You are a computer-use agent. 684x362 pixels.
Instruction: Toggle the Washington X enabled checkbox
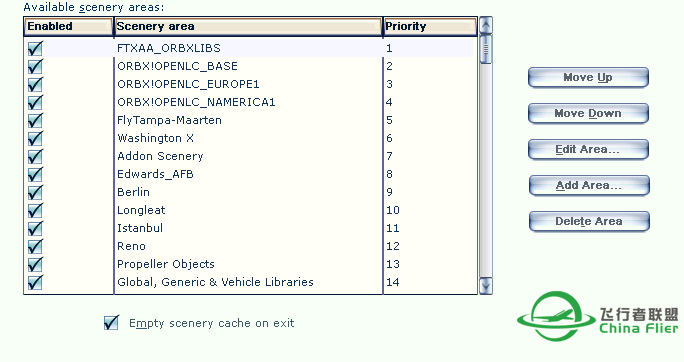pyautogui.click(x=35, y=138)
